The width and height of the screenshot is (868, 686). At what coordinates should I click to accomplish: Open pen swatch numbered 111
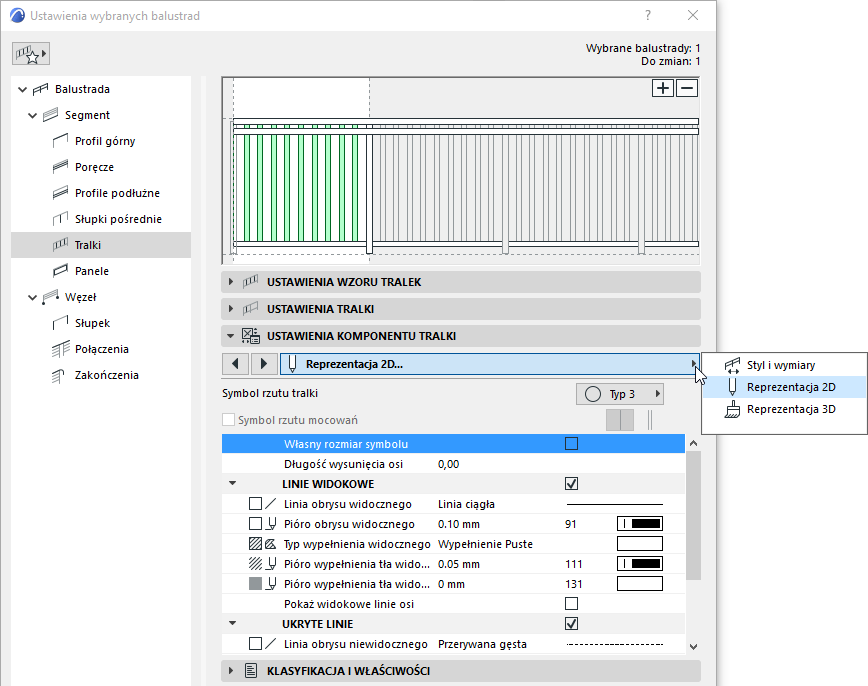640,564
